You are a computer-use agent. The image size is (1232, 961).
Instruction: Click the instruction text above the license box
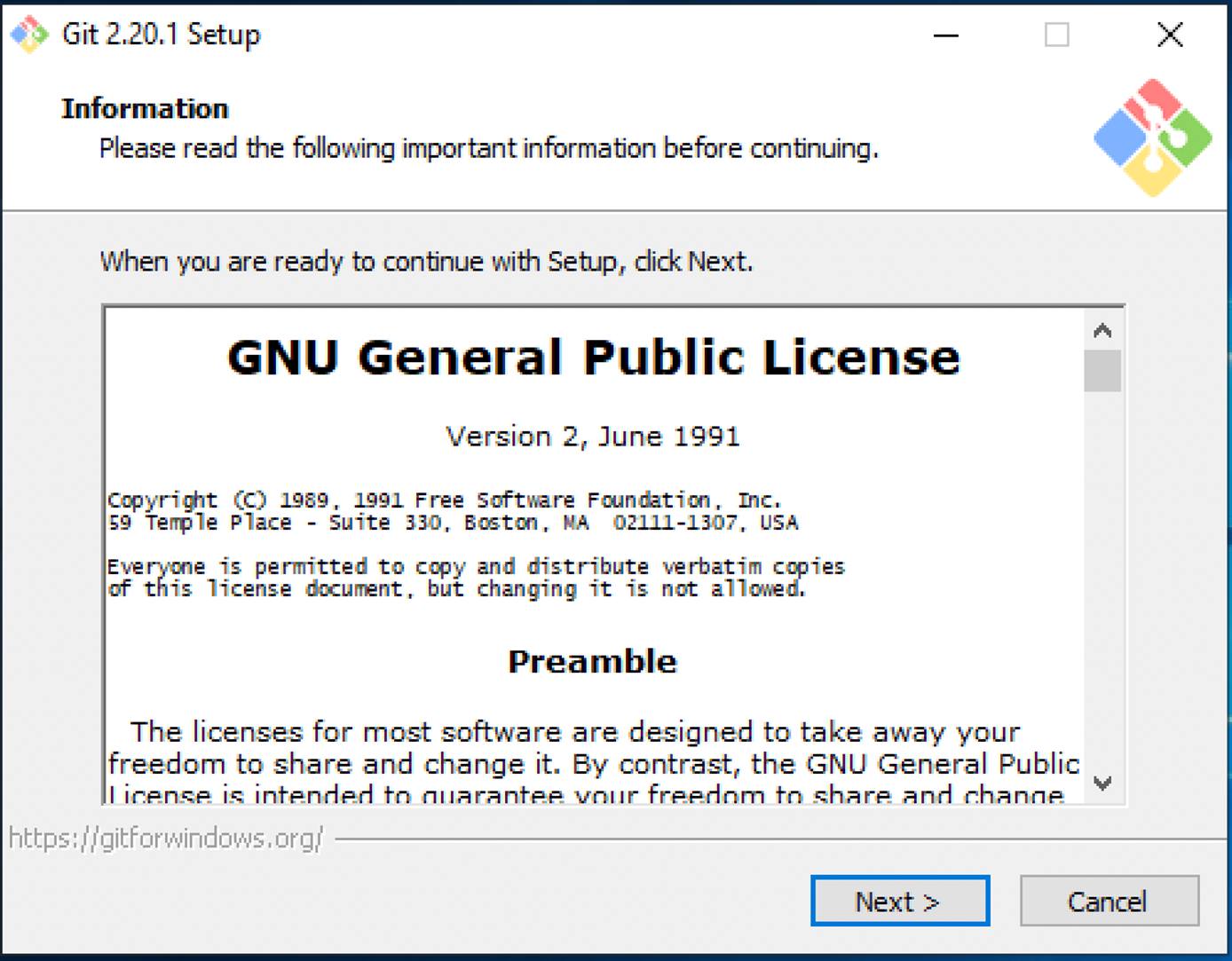pos(426,261)
